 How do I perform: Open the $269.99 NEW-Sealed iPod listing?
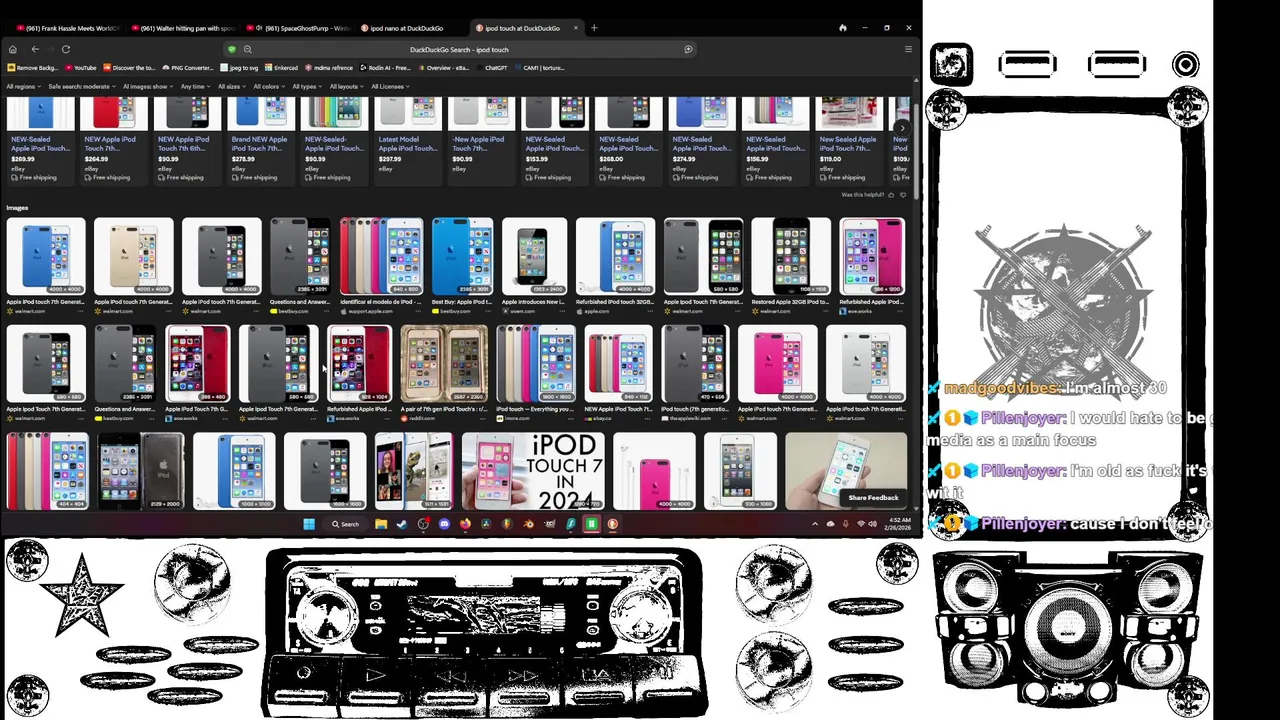[40, 140]
